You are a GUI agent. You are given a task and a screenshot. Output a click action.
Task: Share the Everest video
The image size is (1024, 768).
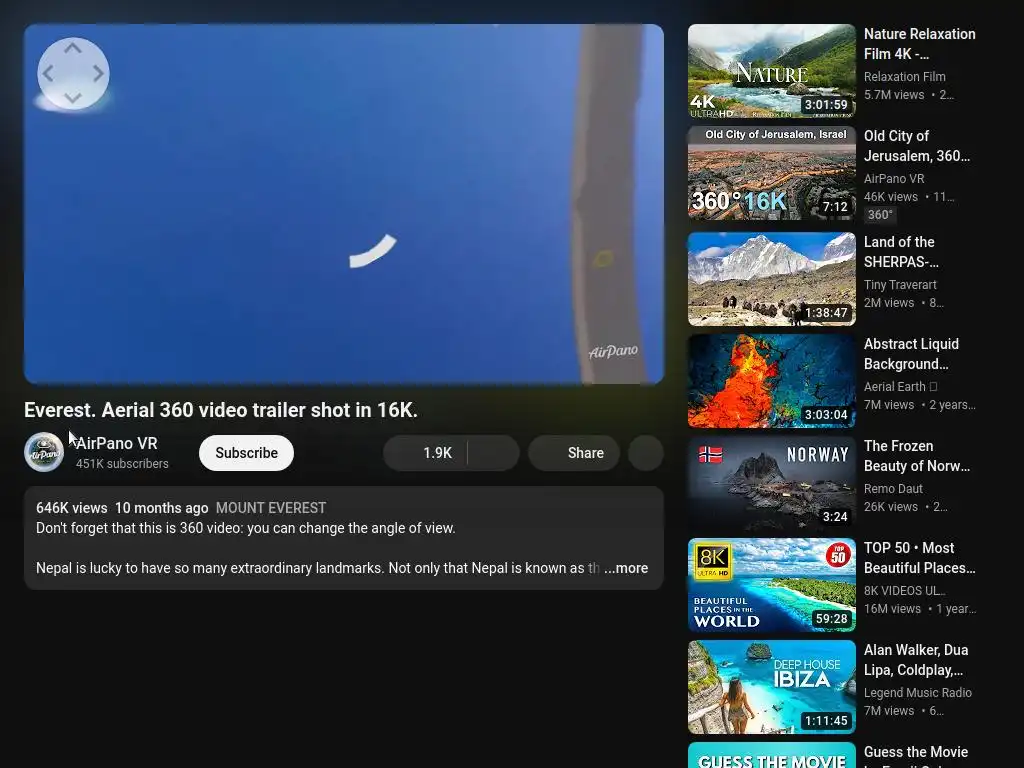click(x=574, y=453)
